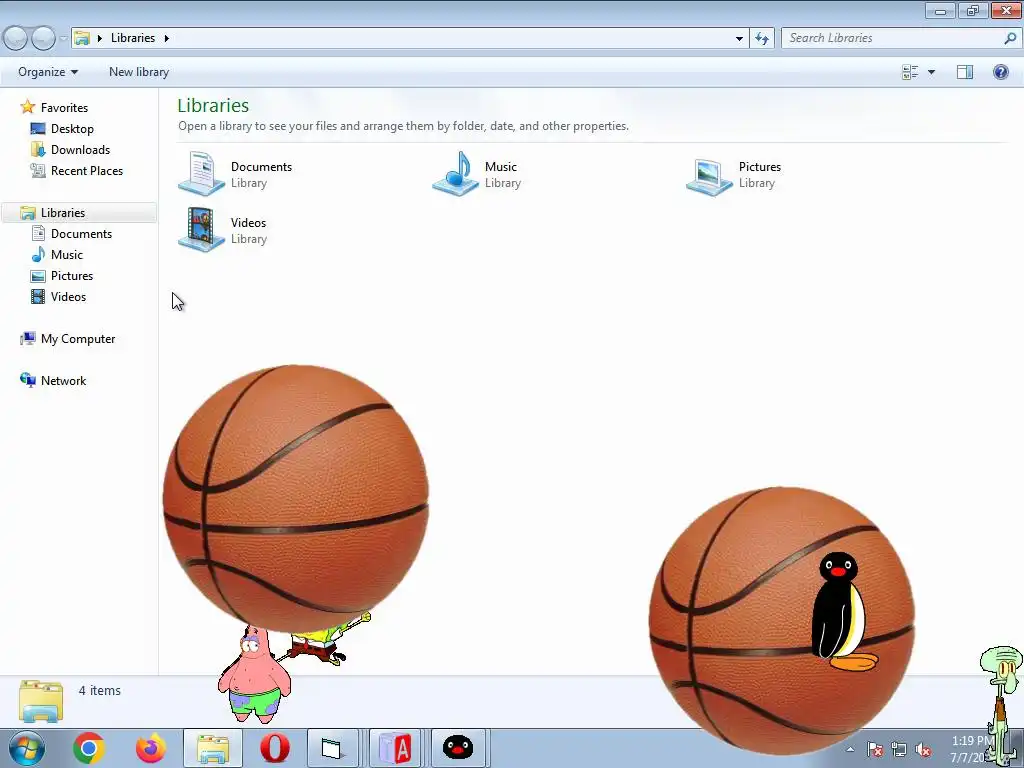Click the muted volume tray icon

coord(922,750)
